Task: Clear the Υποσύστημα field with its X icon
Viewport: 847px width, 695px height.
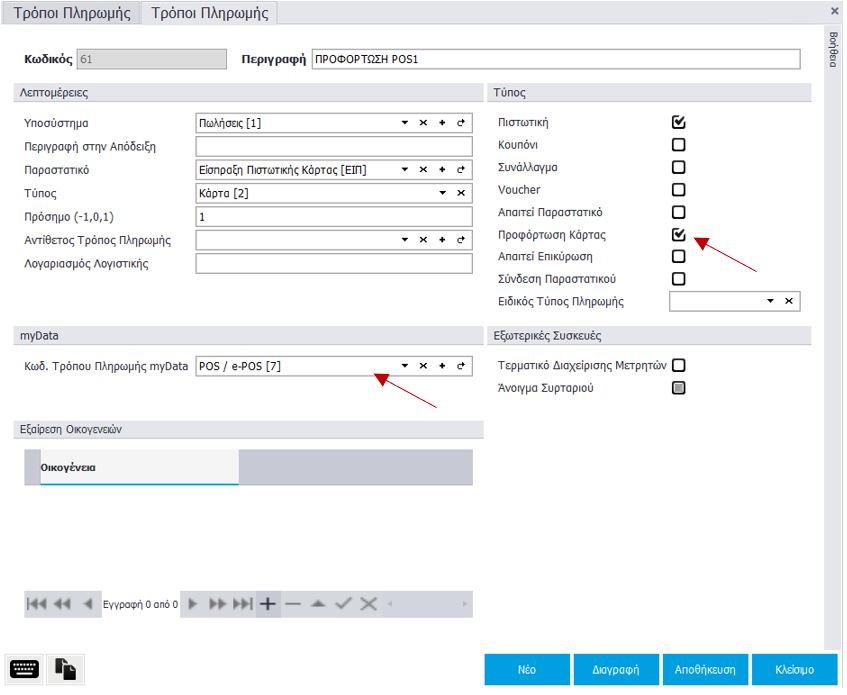Action: tap(423, 123)
